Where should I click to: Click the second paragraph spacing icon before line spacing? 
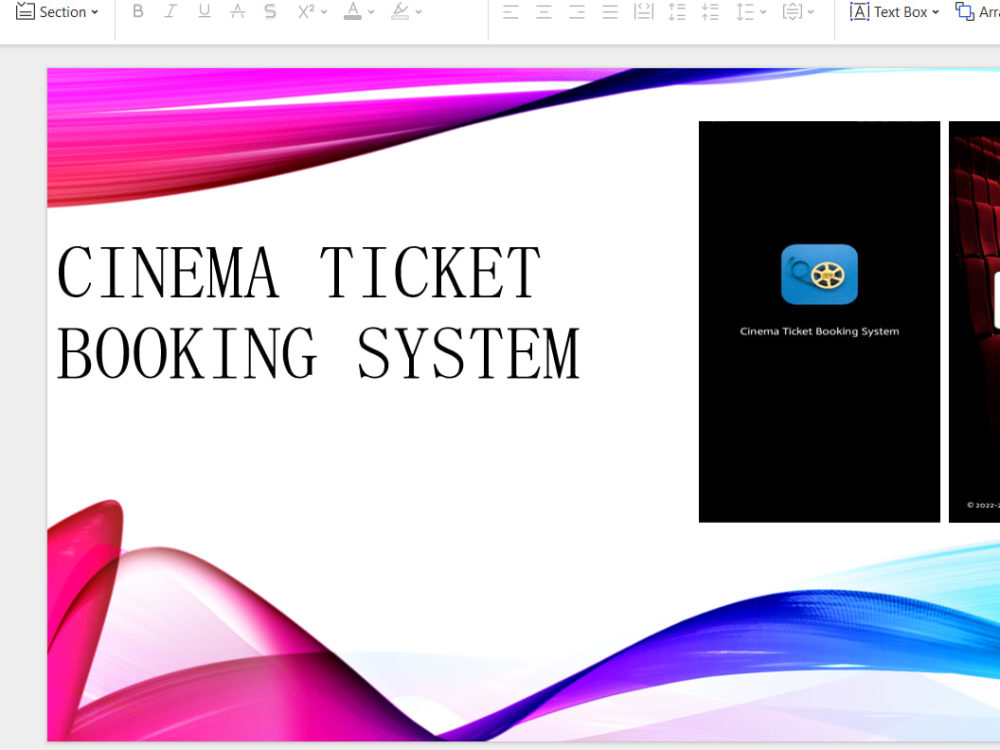(710, 11)
